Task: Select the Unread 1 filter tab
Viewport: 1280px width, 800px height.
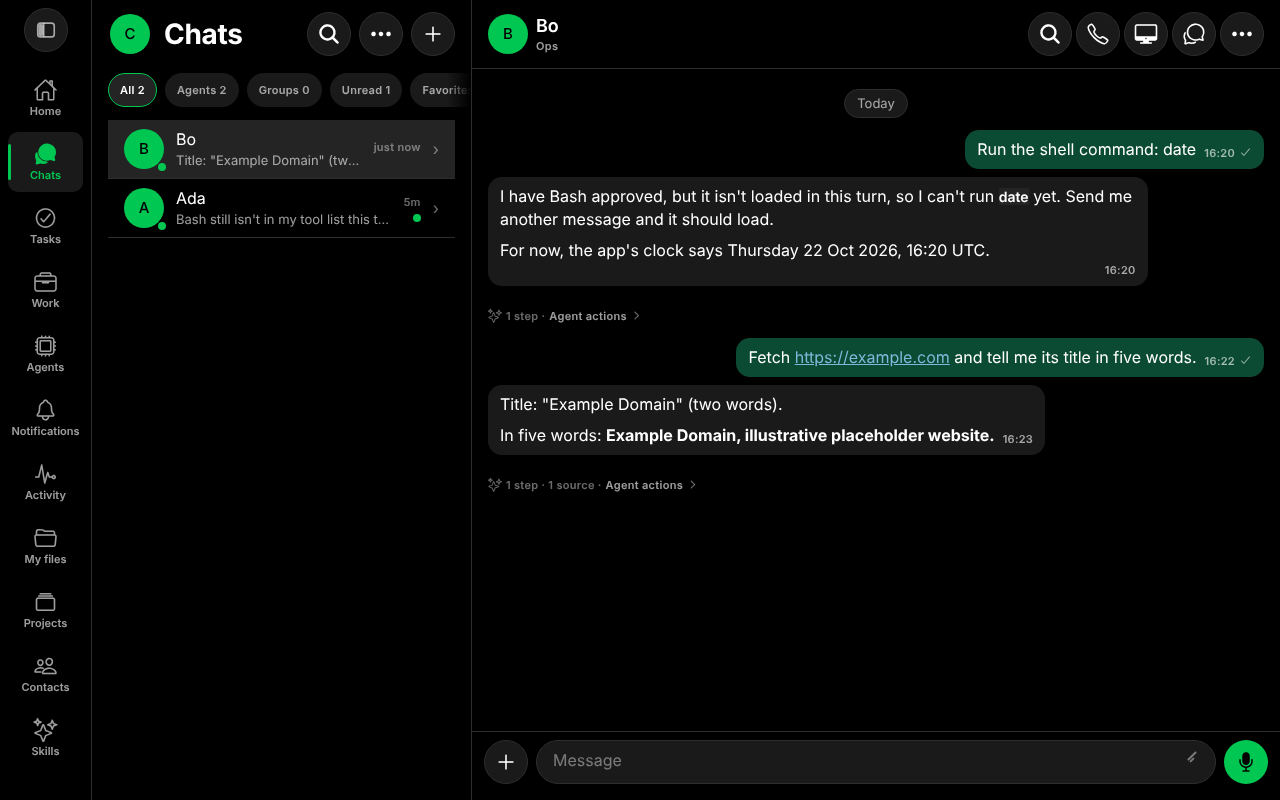Action: coord(366,90)
